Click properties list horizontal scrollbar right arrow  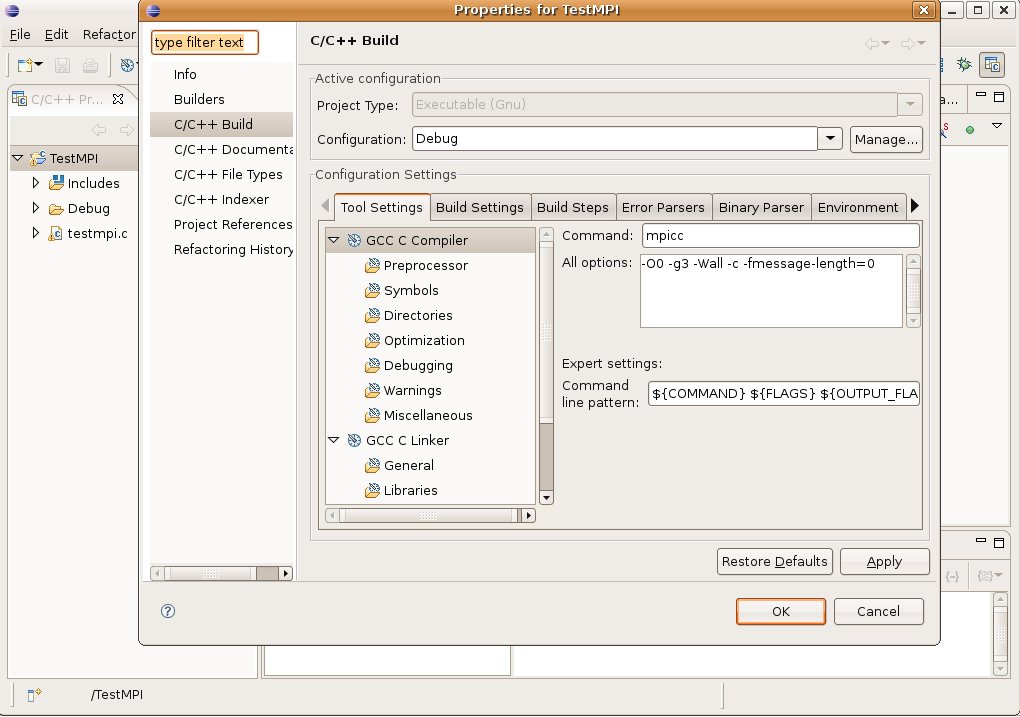point(285,573)
